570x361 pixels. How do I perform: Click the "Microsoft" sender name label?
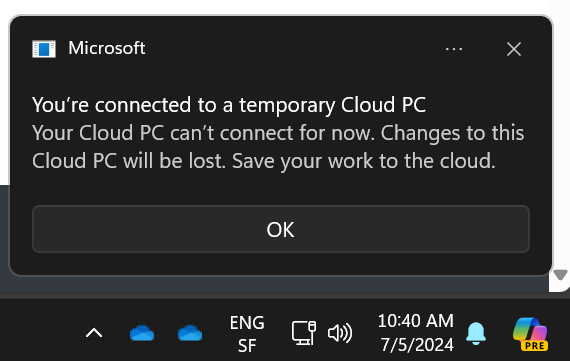[107, 48]
